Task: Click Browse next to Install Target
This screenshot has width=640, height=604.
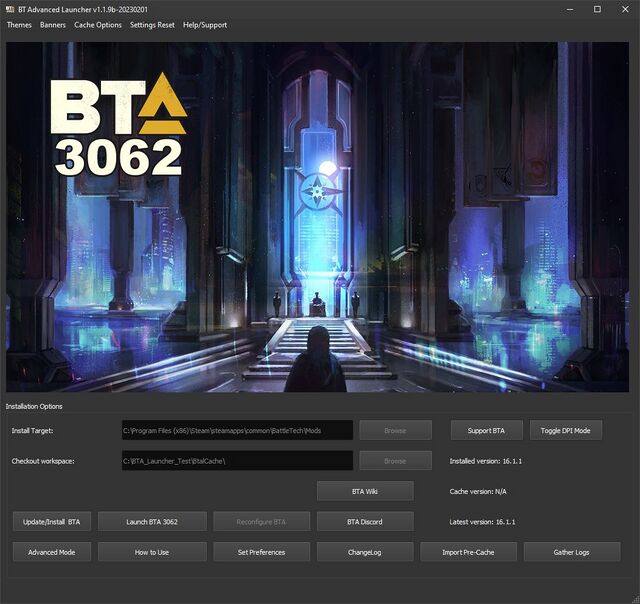Action: [396, 430]
